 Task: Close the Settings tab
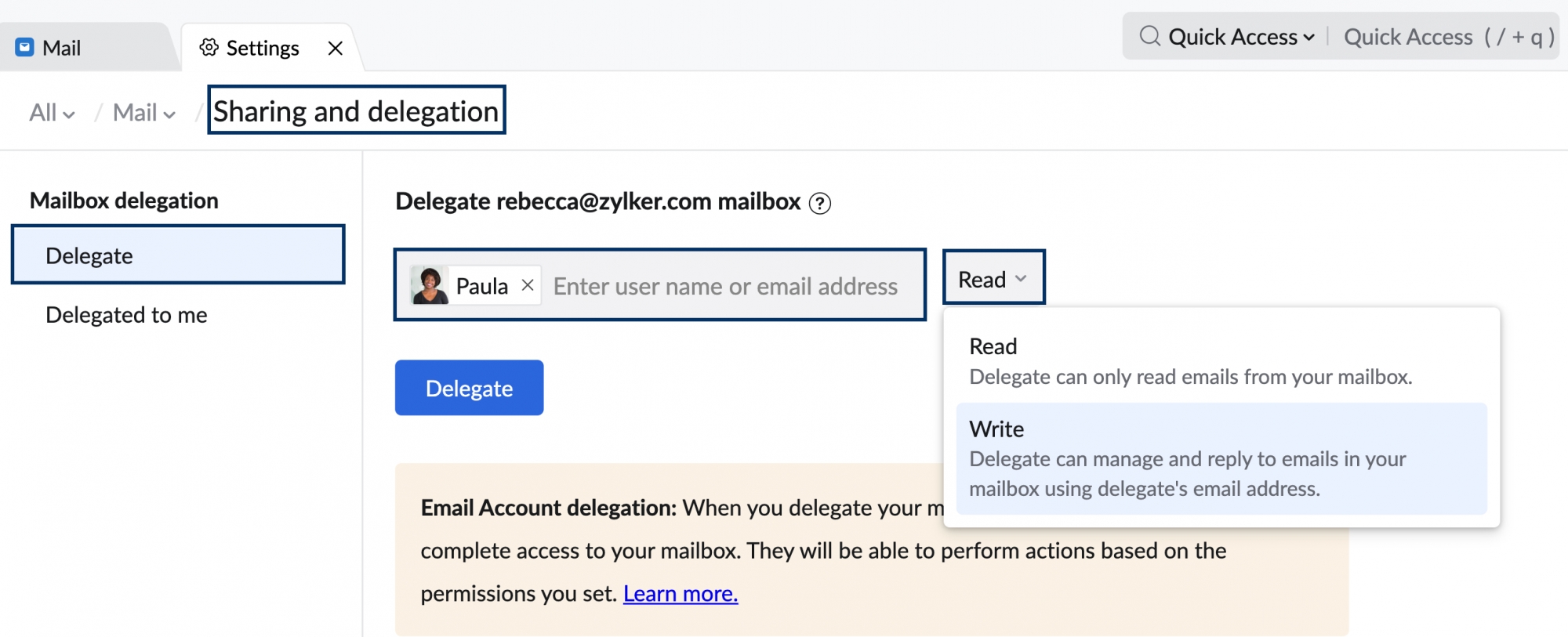[x=336, y=49]
